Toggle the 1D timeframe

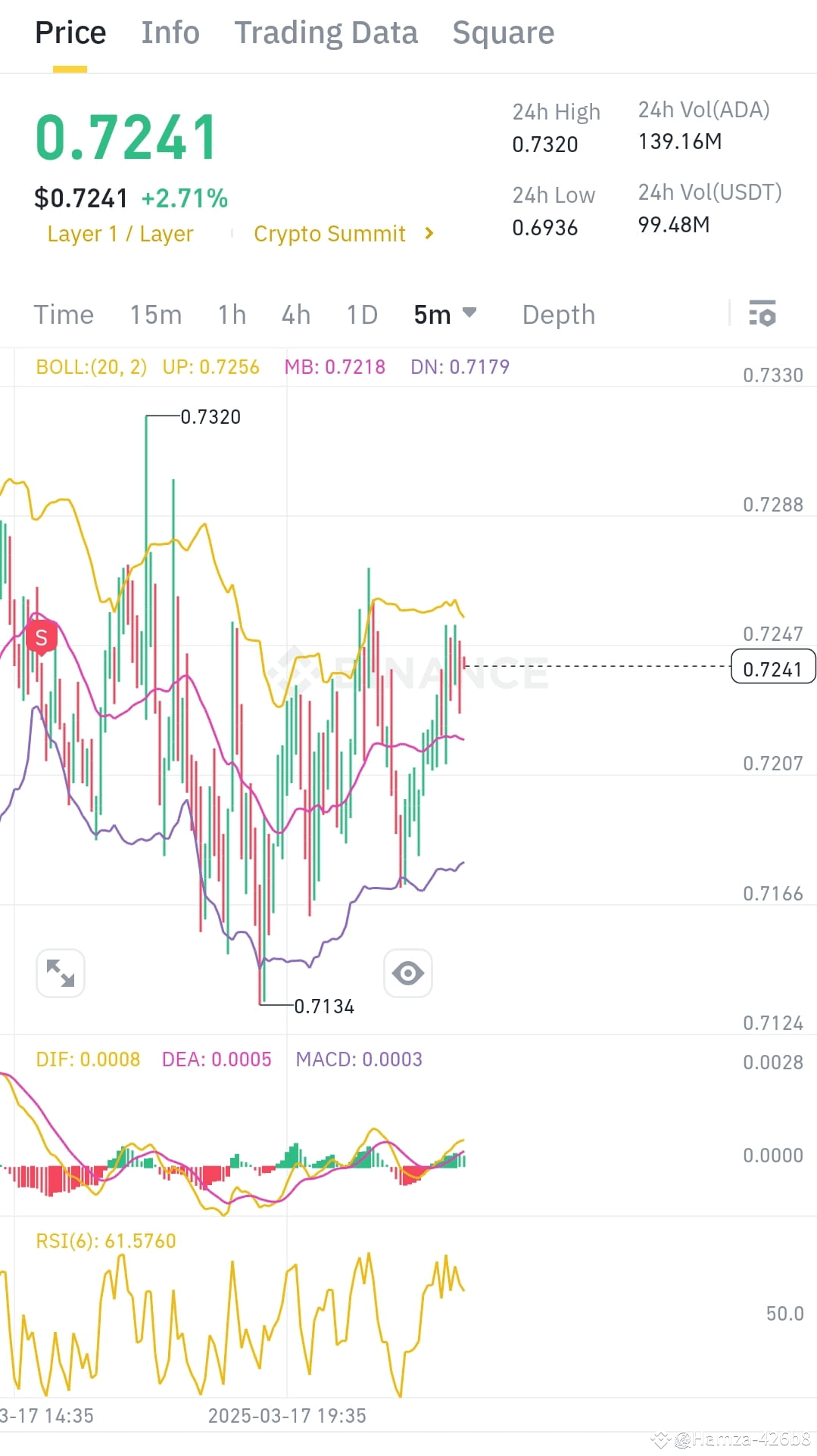click(361, 314)
